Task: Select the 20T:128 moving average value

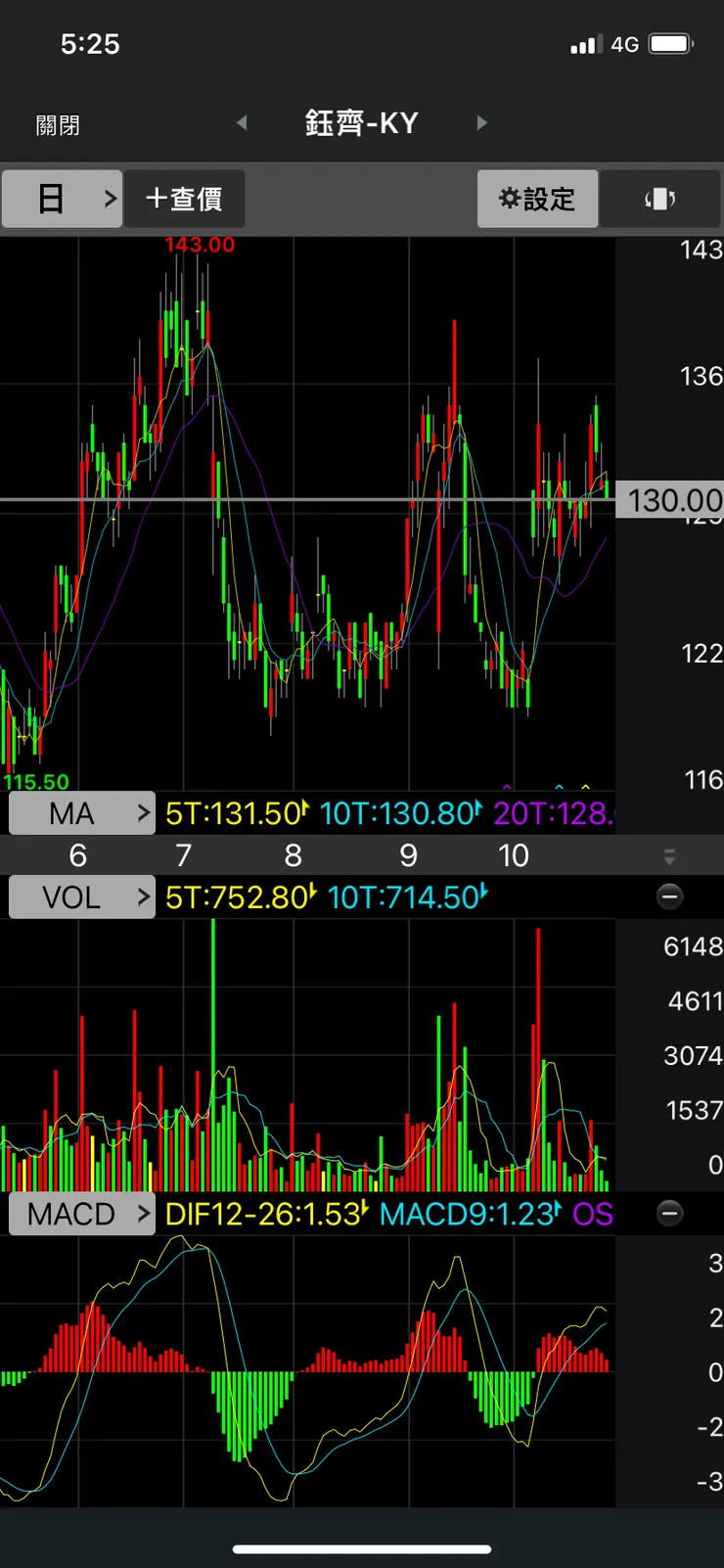Action: (554, 813)
